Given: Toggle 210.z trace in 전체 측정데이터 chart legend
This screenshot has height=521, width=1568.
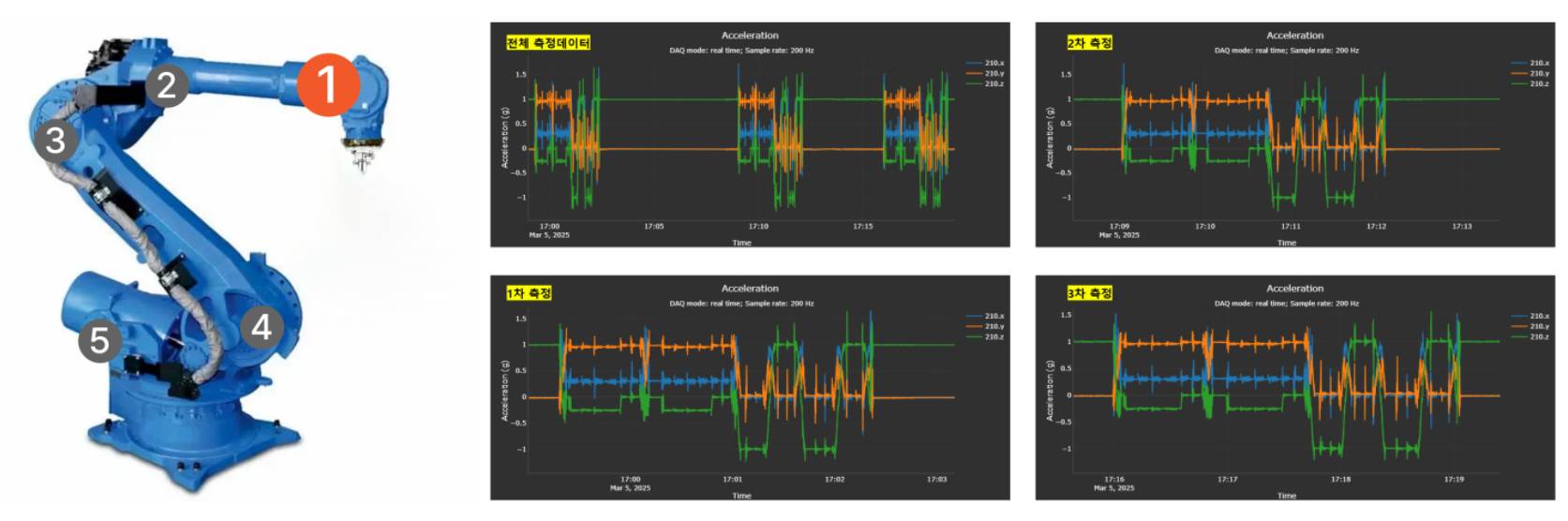Looking at the screenshot, I should [993, 83].
